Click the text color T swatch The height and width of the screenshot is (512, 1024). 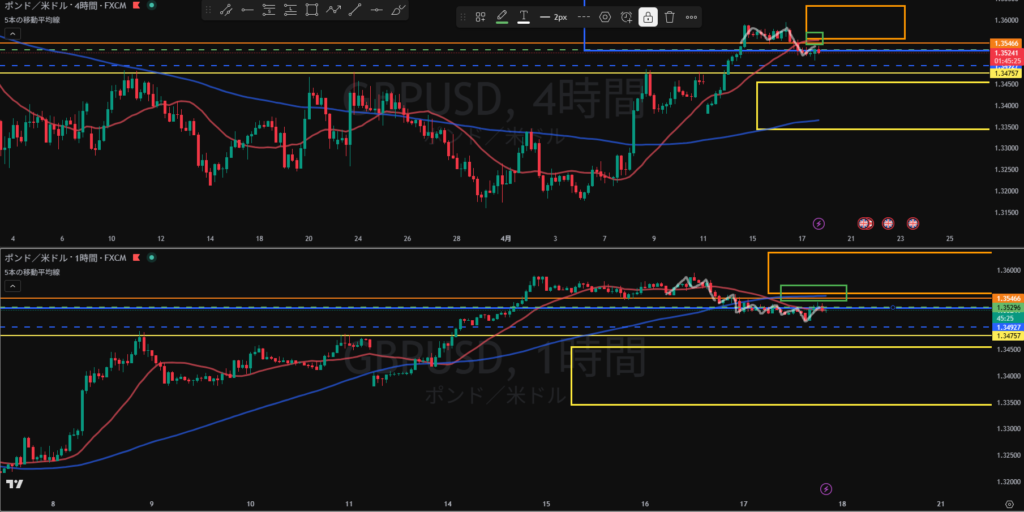coord(523,17)
